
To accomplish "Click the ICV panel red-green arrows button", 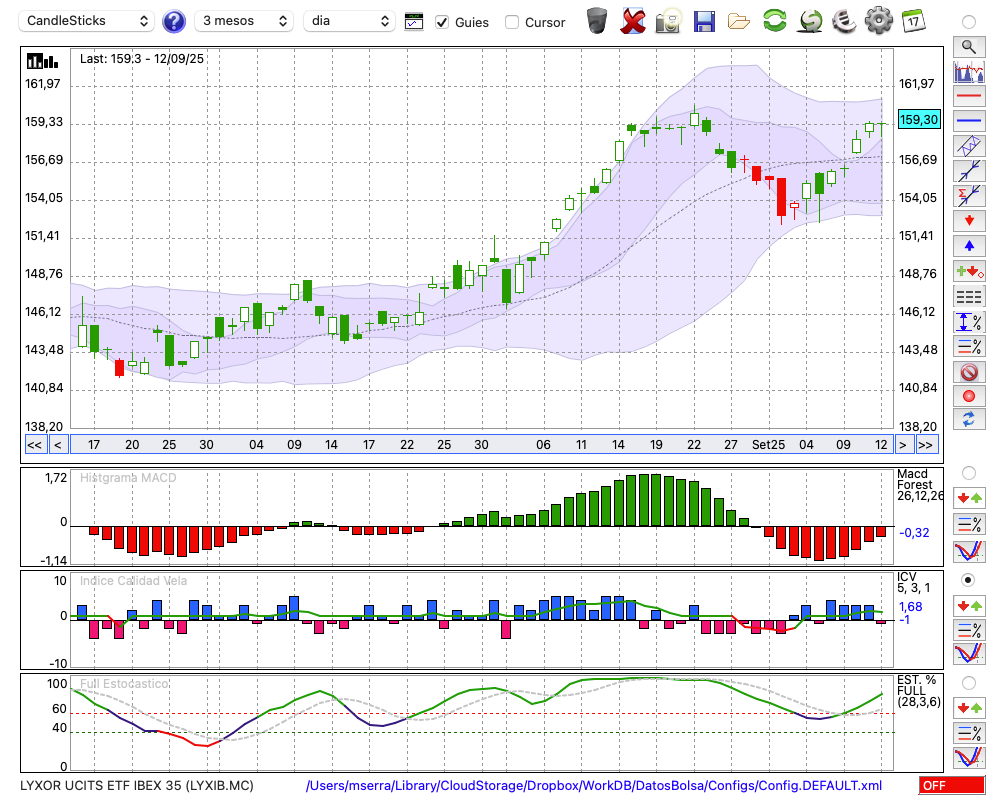I will click(969, 605).
